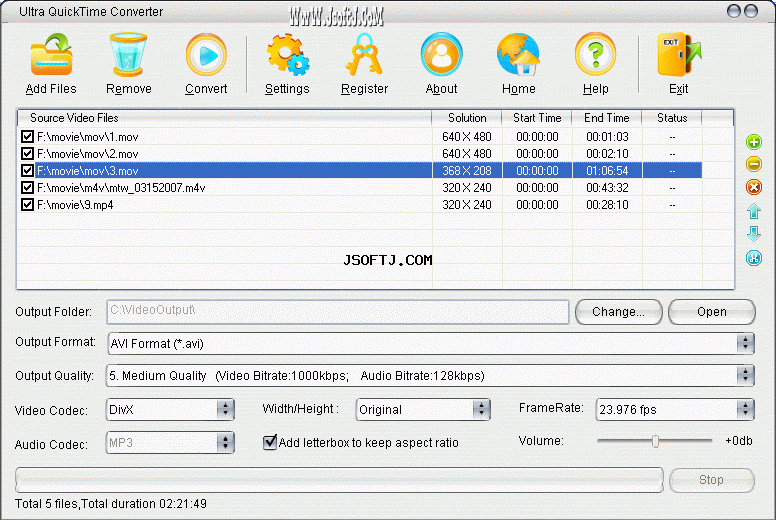
Task: Click the Solution column header
Action: click(x=467, y=118)
